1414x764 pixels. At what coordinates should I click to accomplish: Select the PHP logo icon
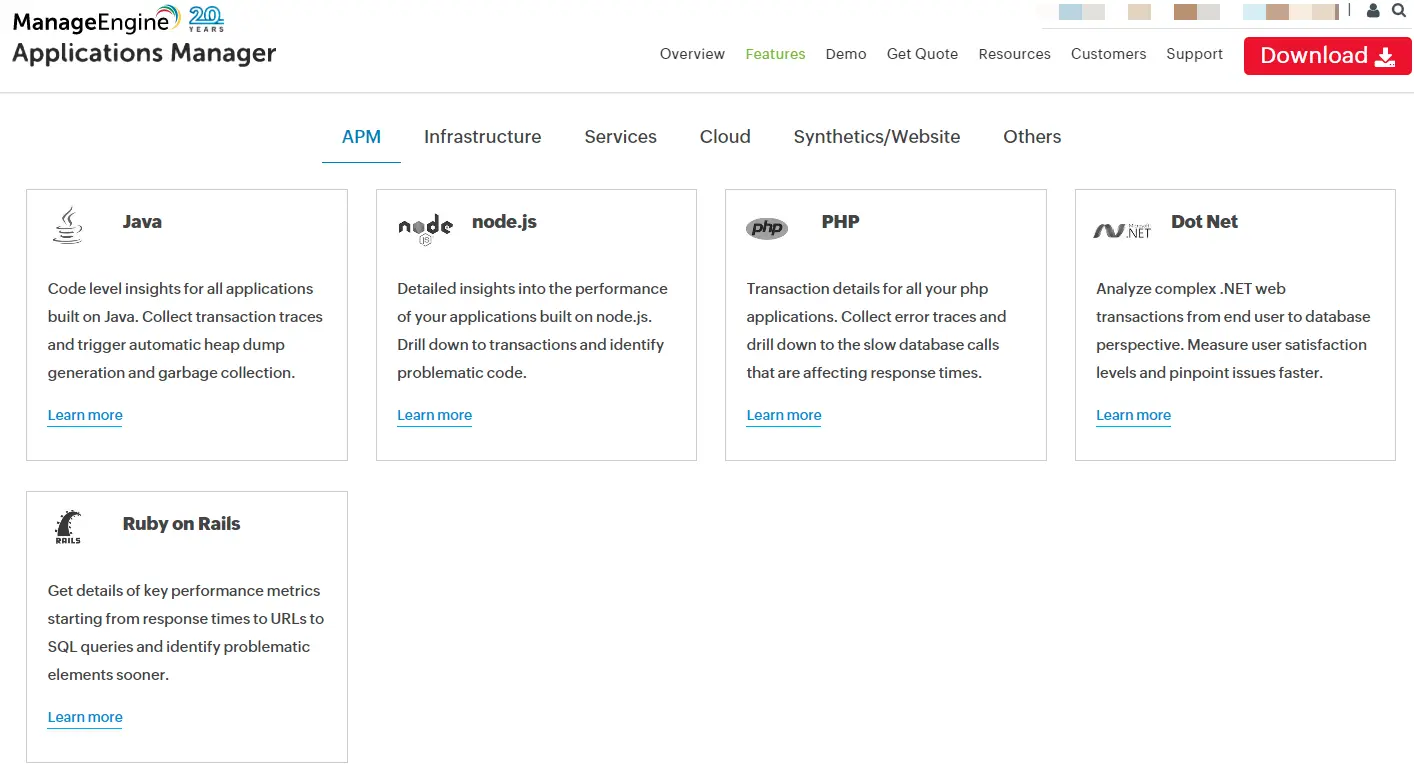point(766,227)
